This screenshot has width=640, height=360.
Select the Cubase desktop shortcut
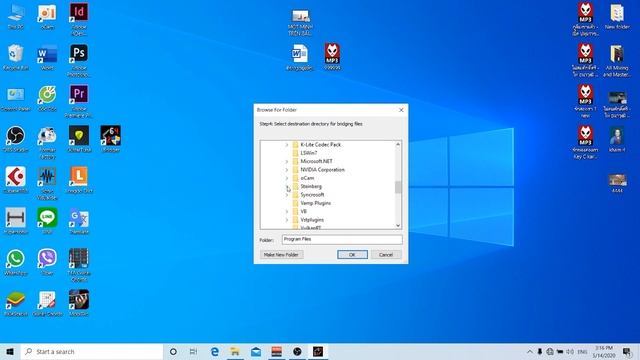coord(16,180)
